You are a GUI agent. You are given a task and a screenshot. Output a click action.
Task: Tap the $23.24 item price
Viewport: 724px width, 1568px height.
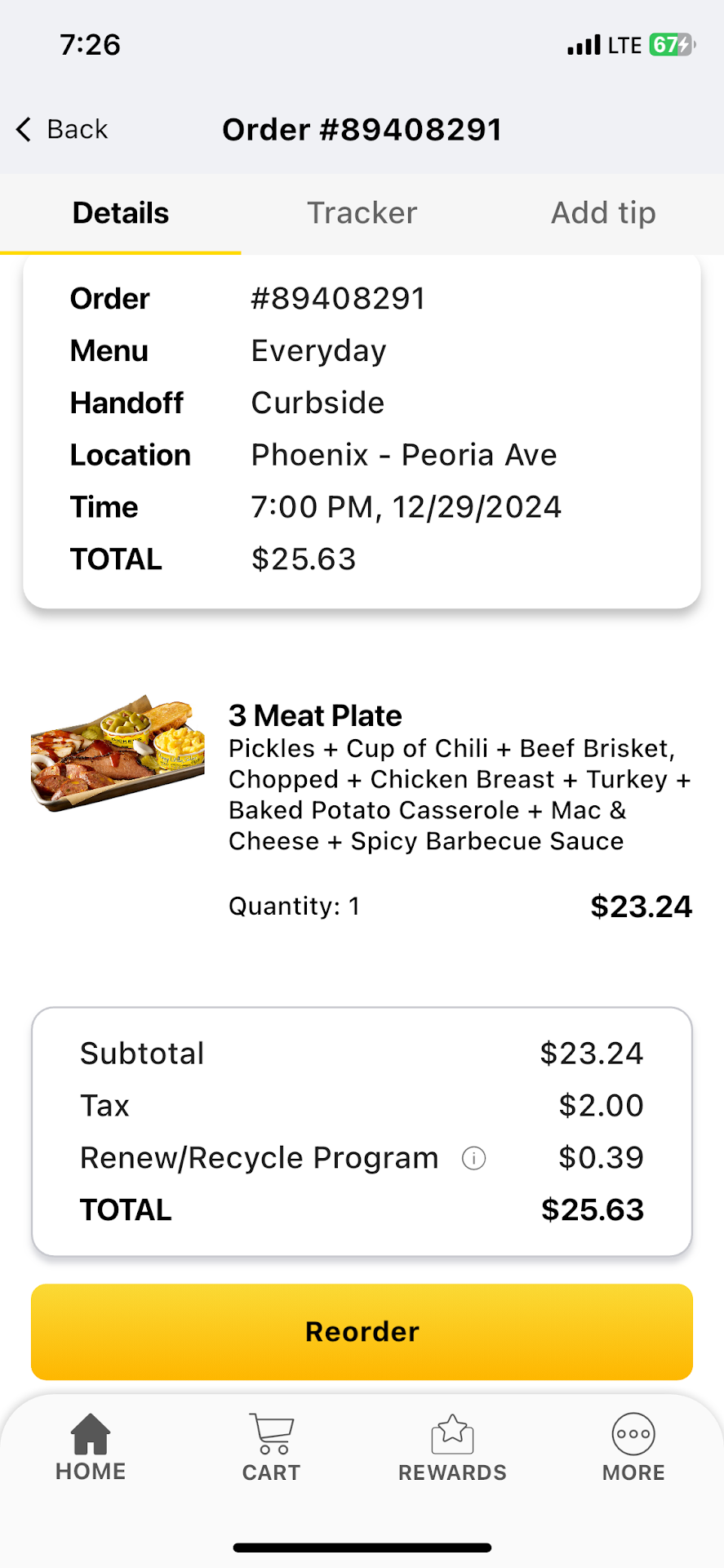tap(641, 906)
